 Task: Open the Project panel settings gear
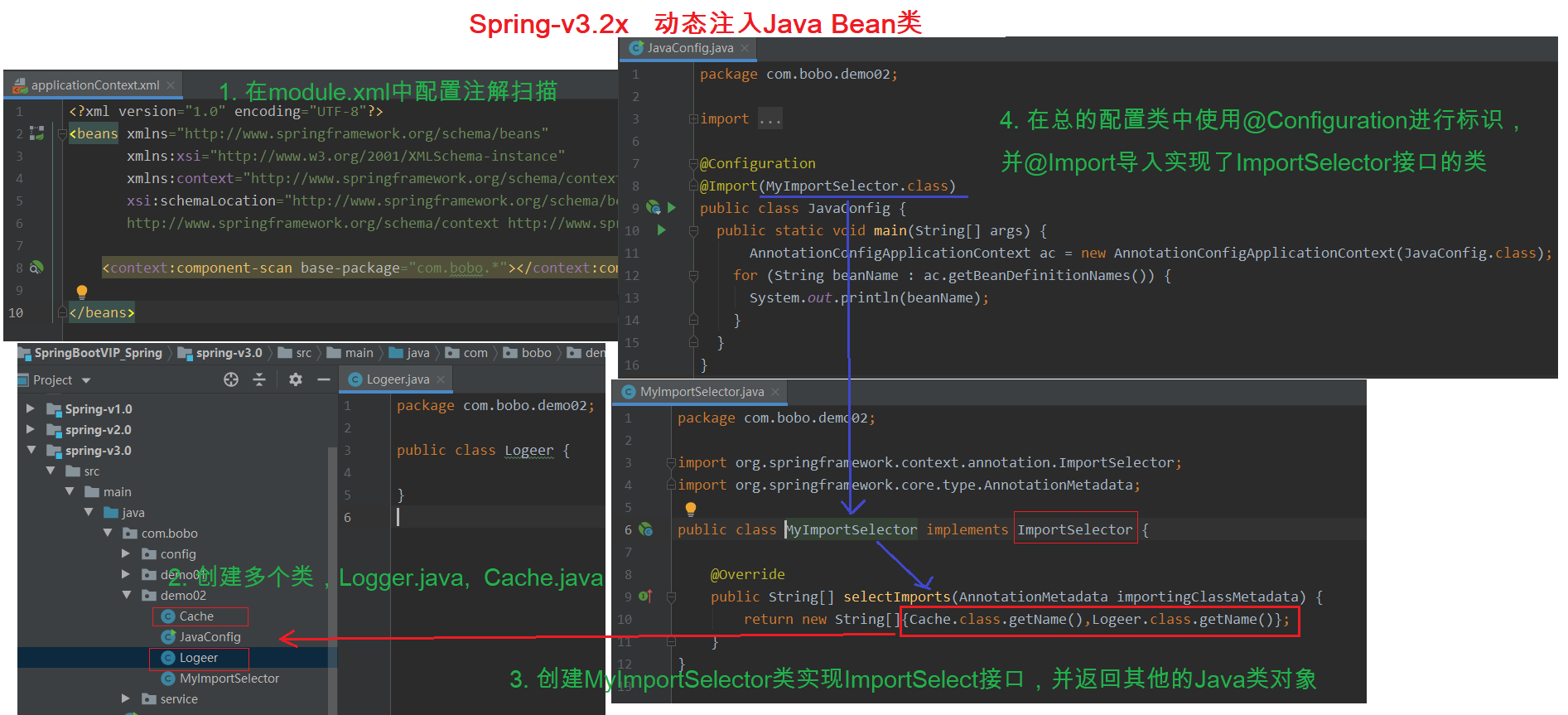tap(296, 379)
